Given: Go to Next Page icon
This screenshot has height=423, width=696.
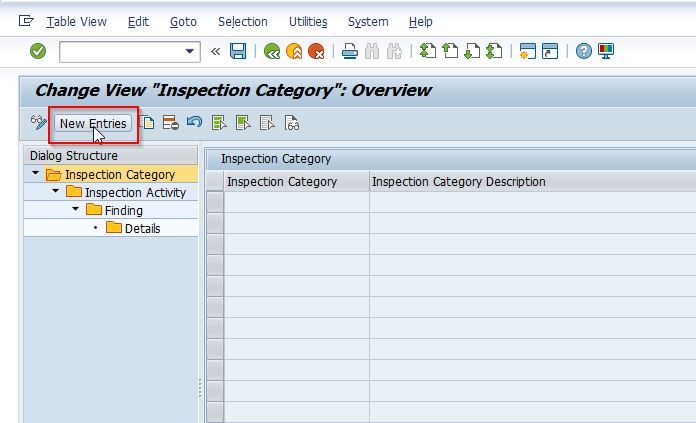Looking at the screenshot, I should (x=472, y=51).
